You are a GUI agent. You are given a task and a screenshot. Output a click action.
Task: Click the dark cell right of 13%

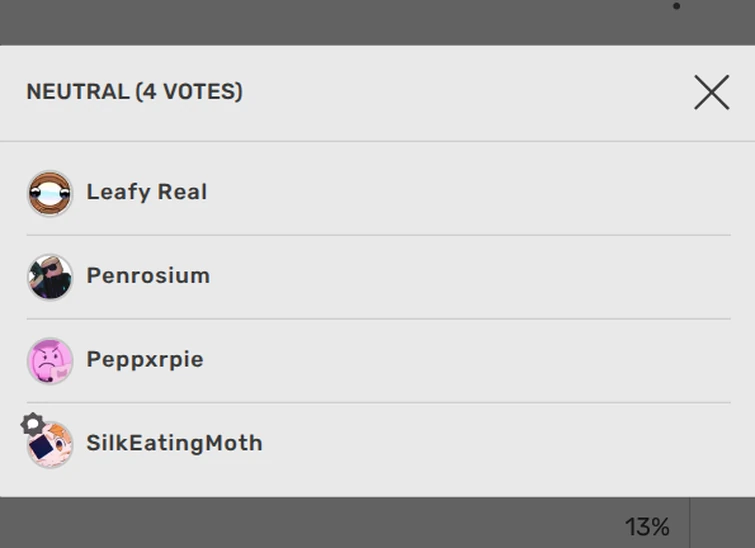coord(722,524)
